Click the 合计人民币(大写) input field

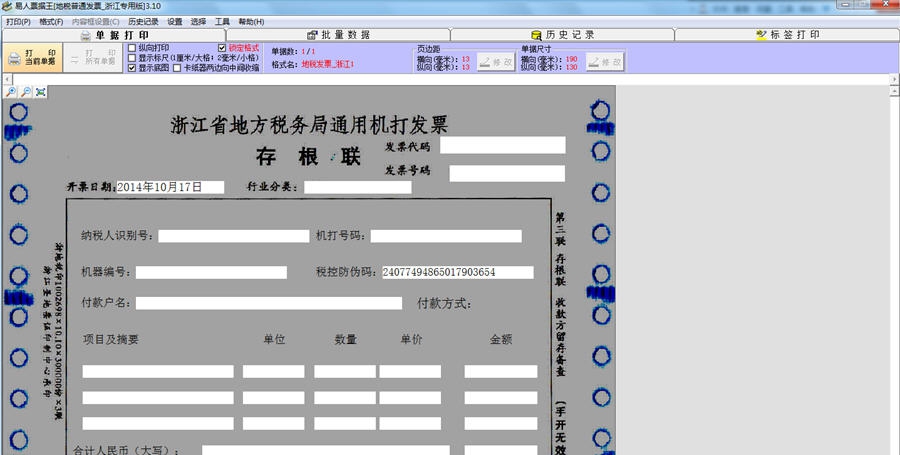tap(325, 450)
